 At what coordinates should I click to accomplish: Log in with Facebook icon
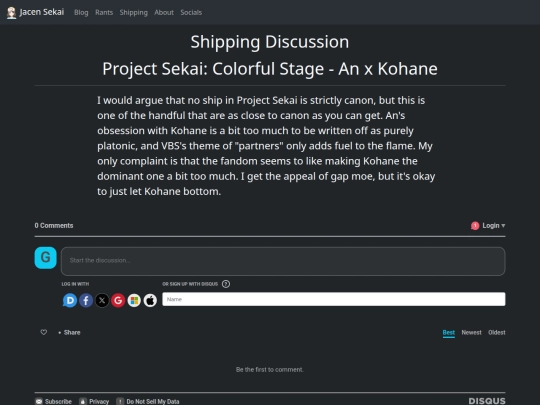click(x=86, y=300)
